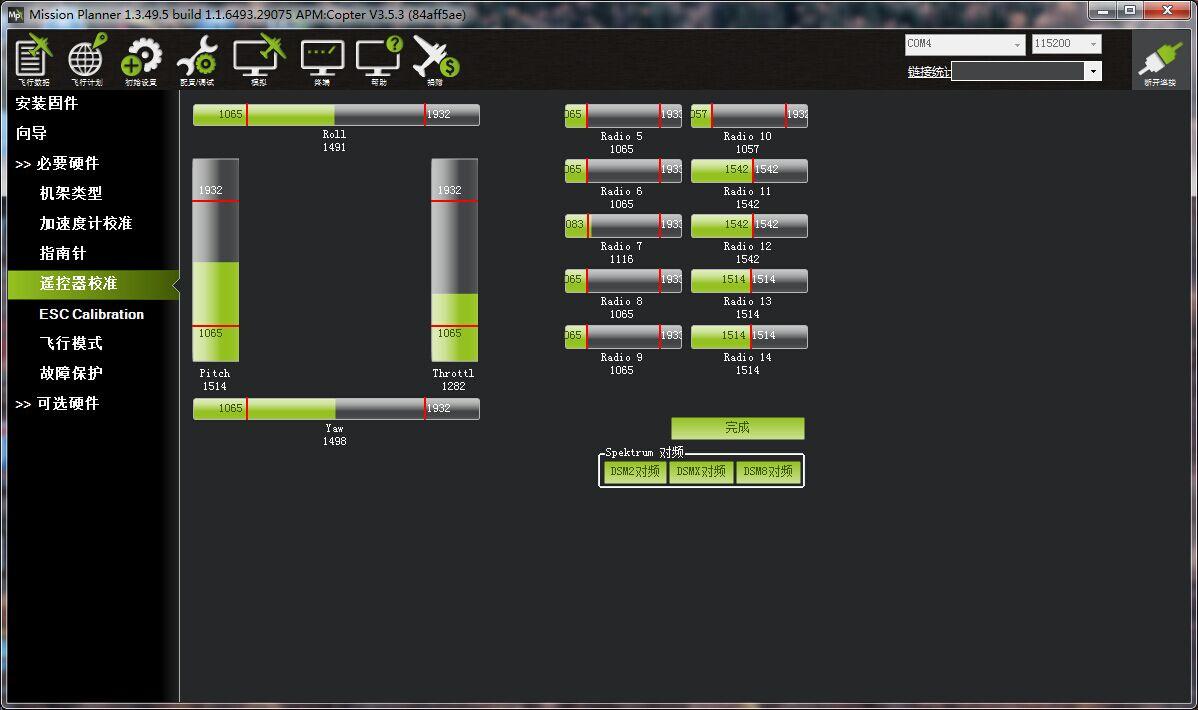Click the 完成 button
Screen dimensions: 1198x710
click(x=737, y=428)
